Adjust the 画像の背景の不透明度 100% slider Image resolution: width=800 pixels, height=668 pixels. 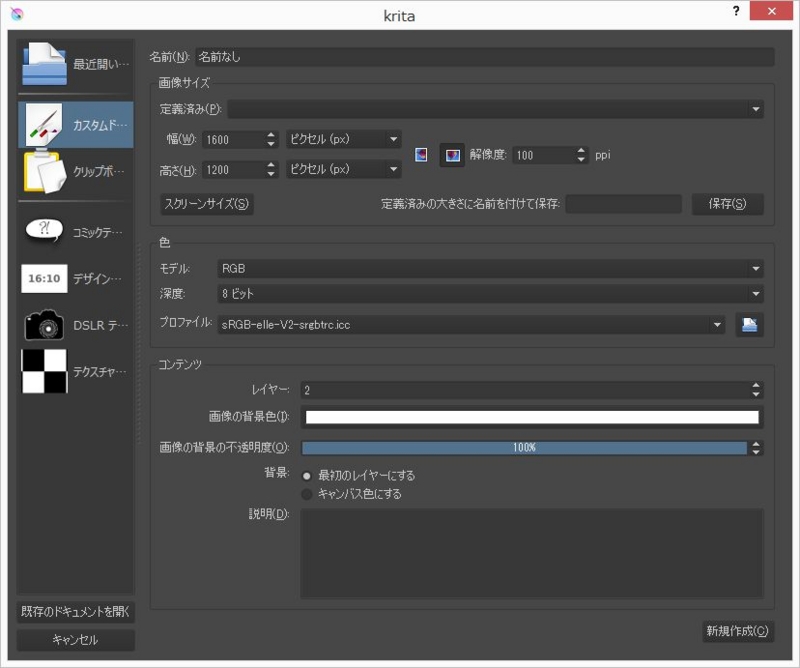click(x=524, y=448)
